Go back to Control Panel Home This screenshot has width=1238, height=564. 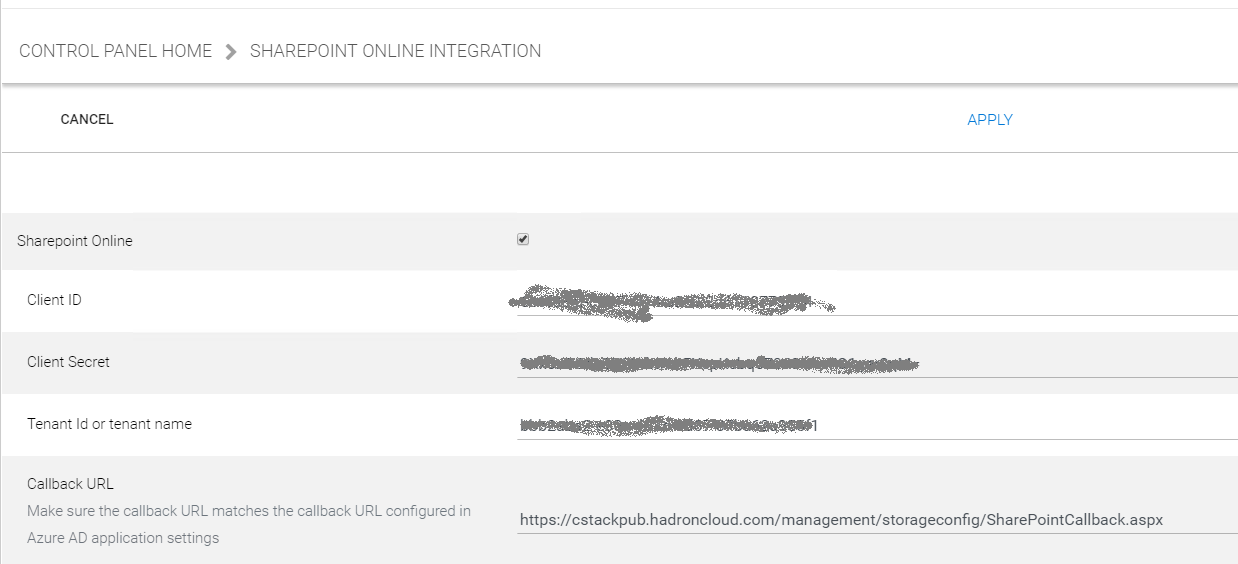click(x=116, y=51)
